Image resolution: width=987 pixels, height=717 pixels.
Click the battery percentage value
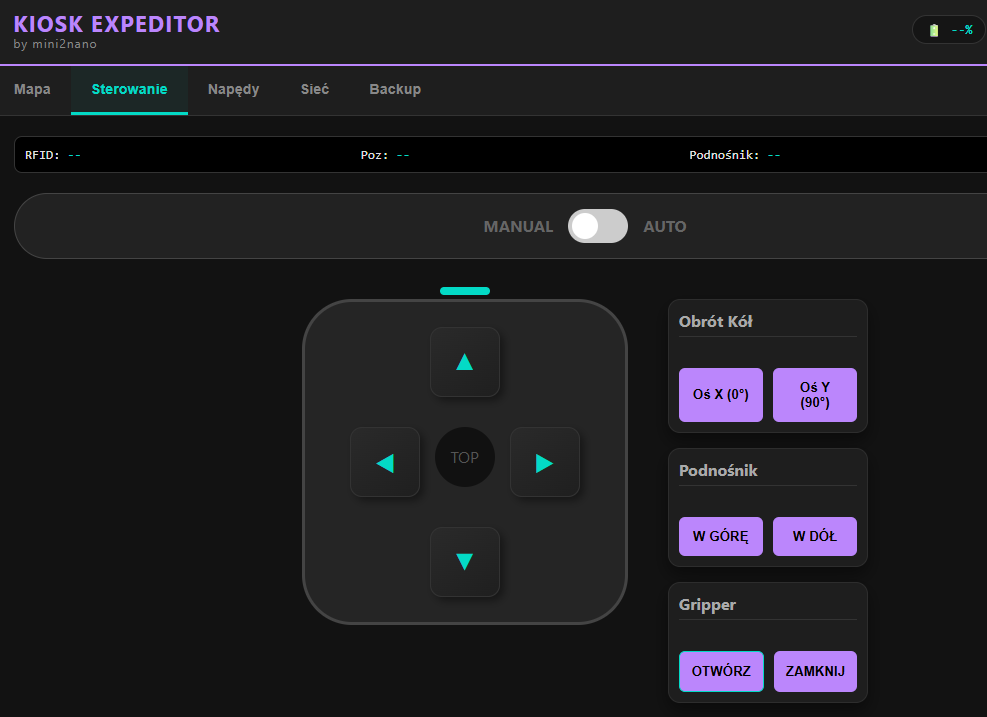[x=962, y=30]
